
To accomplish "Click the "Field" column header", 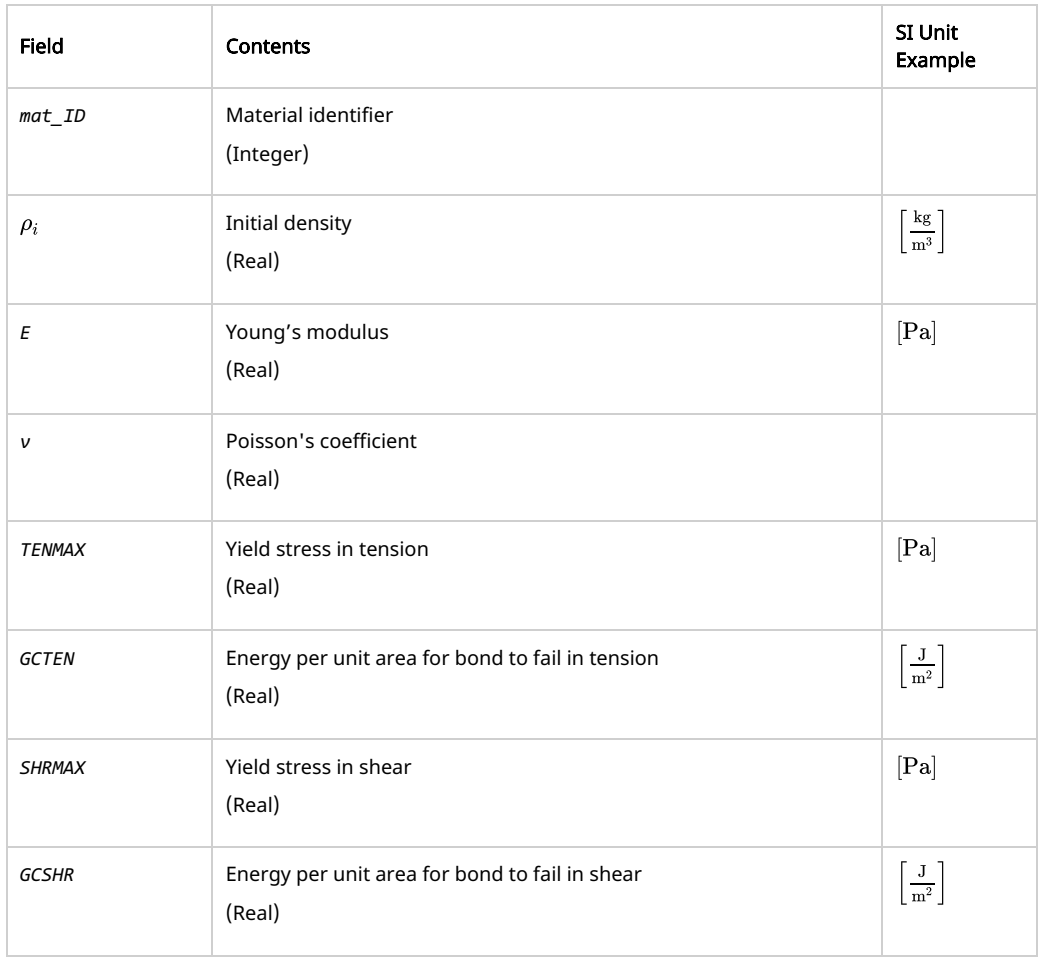I will tap(38, 47).
